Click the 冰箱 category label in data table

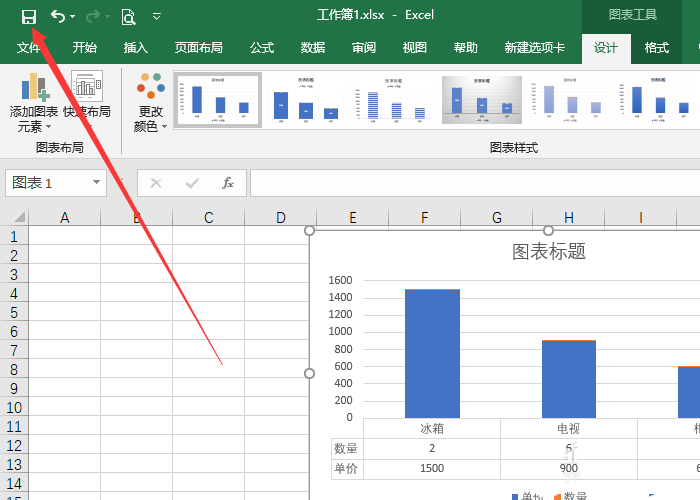tap(432, 429)
